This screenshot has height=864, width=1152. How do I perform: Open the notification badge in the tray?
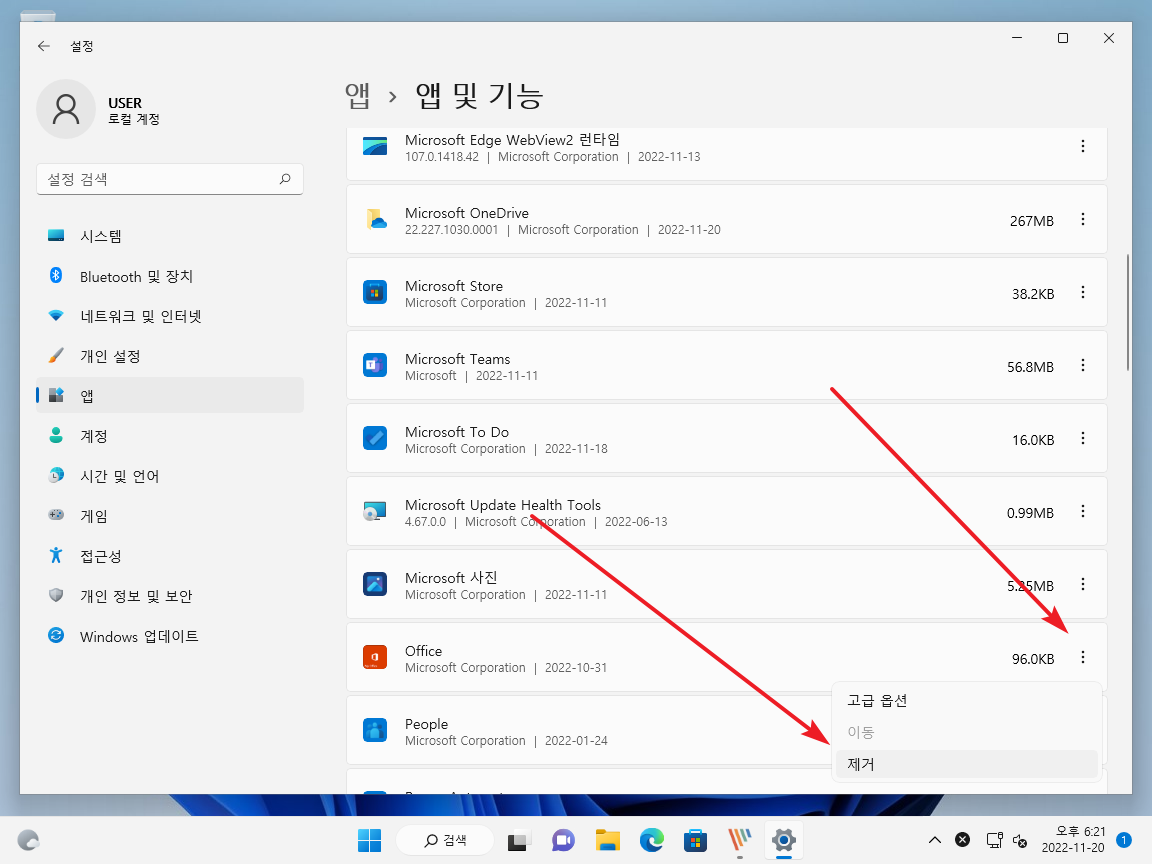(1123, 839)
